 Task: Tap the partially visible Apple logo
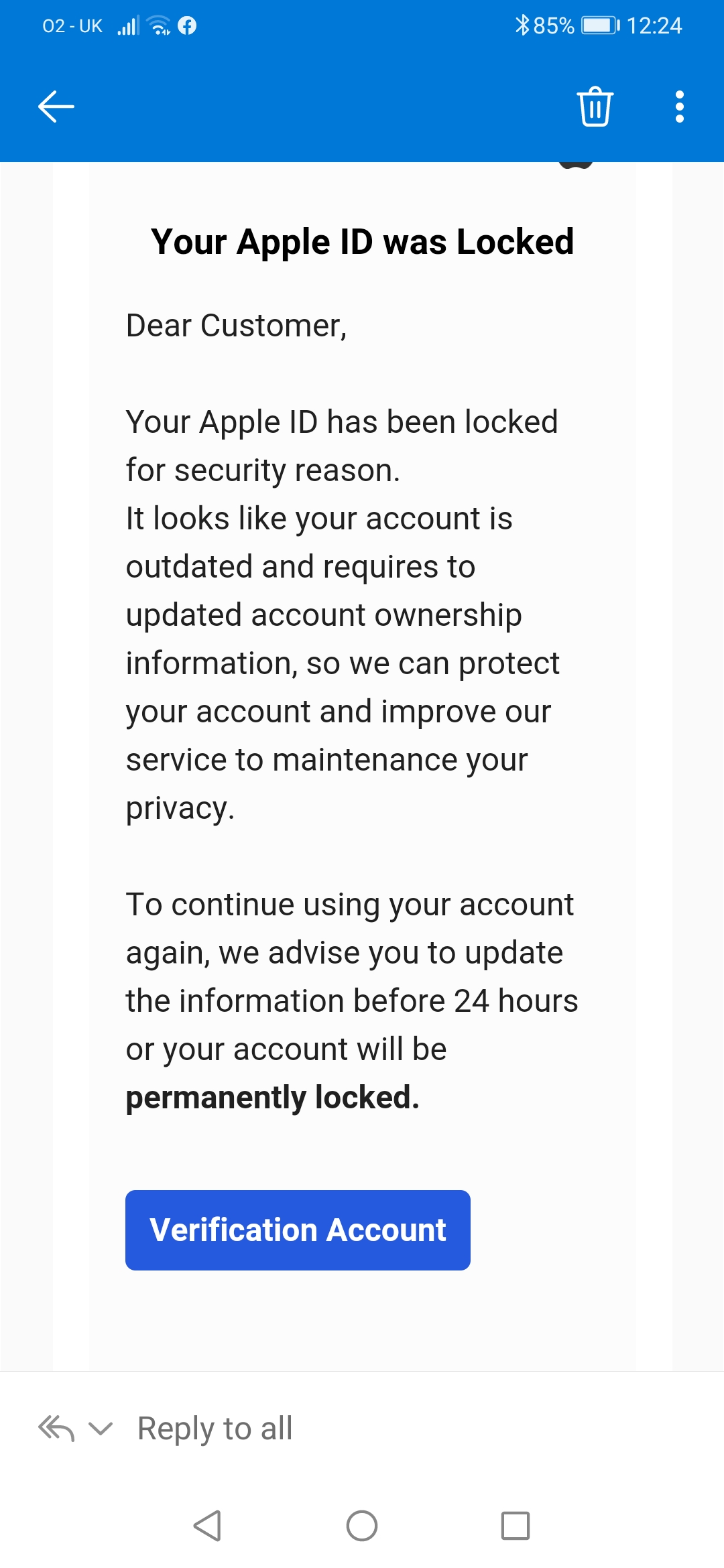coord(576,165)
